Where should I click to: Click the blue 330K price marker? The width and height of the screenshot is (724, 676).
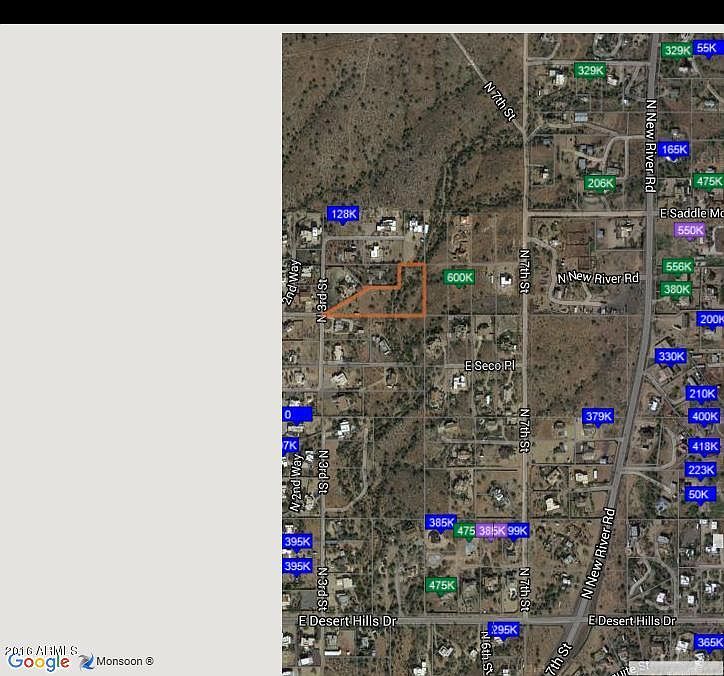(x=671, y=356)
